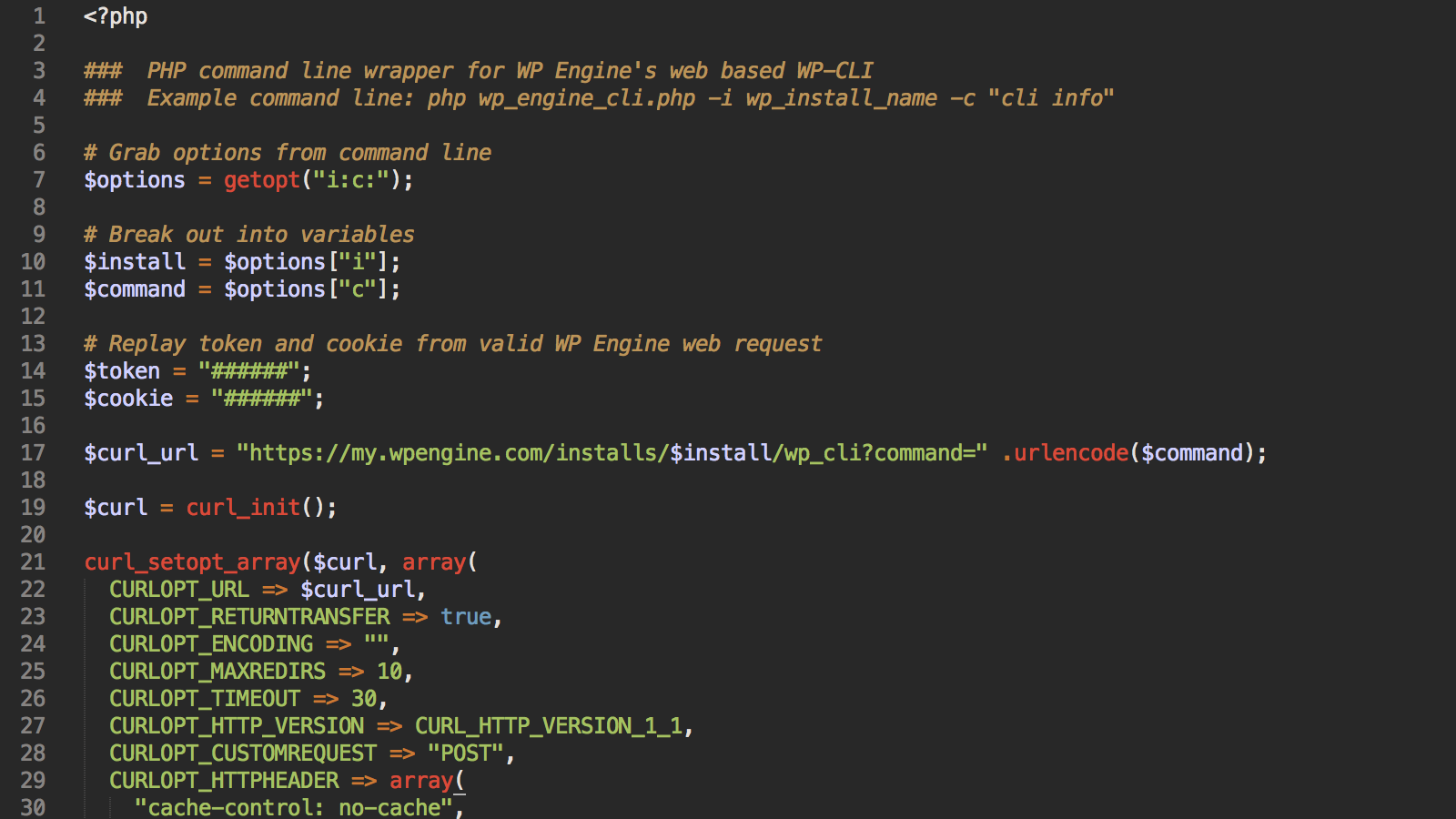This screenshot has height=819, width=1456.
Task: Click the $cookie variable
Action: coord(128,399)
